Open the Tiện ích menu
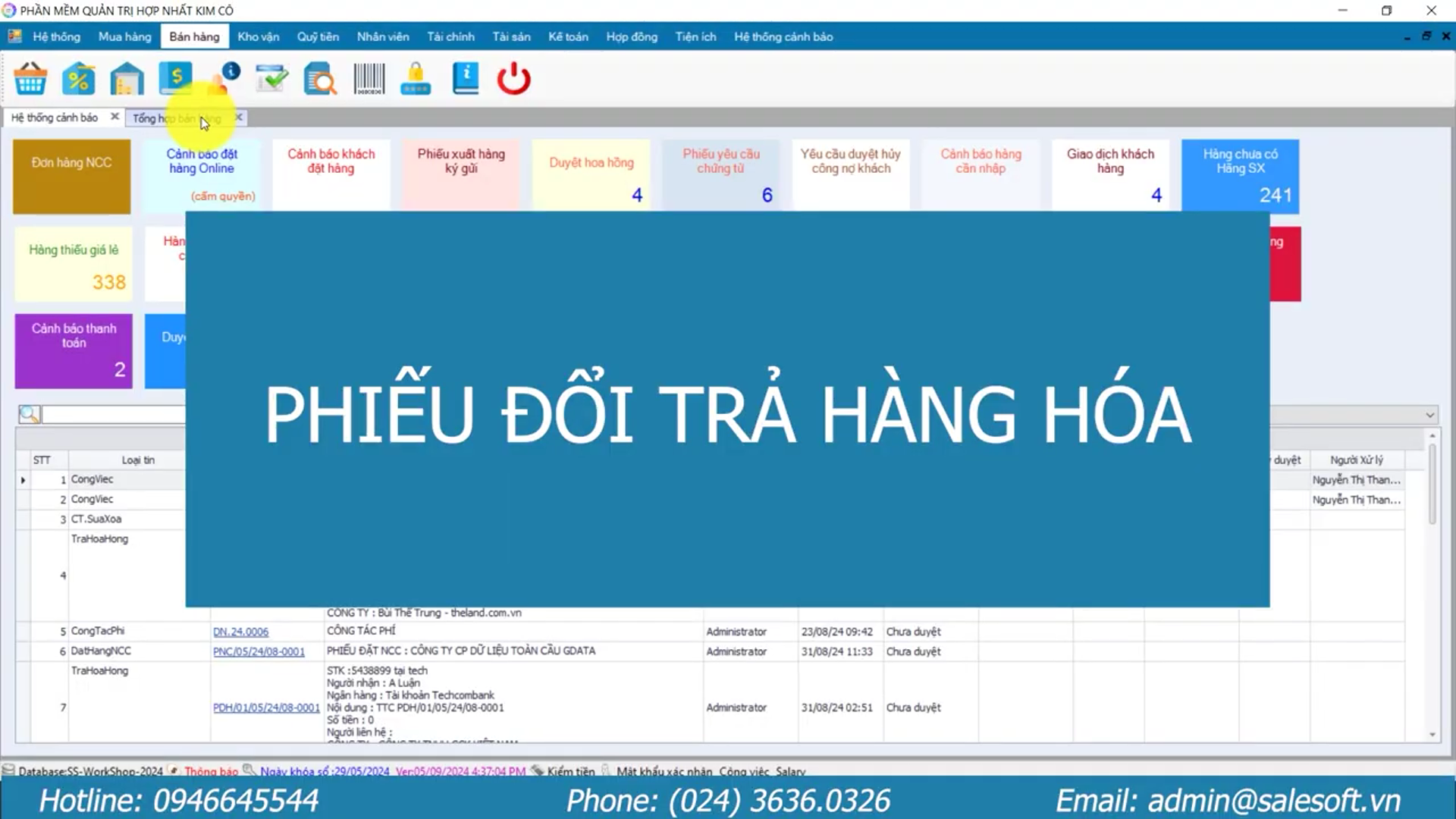This screenshot has height=819, width=1456. click(x=695, y=36)
